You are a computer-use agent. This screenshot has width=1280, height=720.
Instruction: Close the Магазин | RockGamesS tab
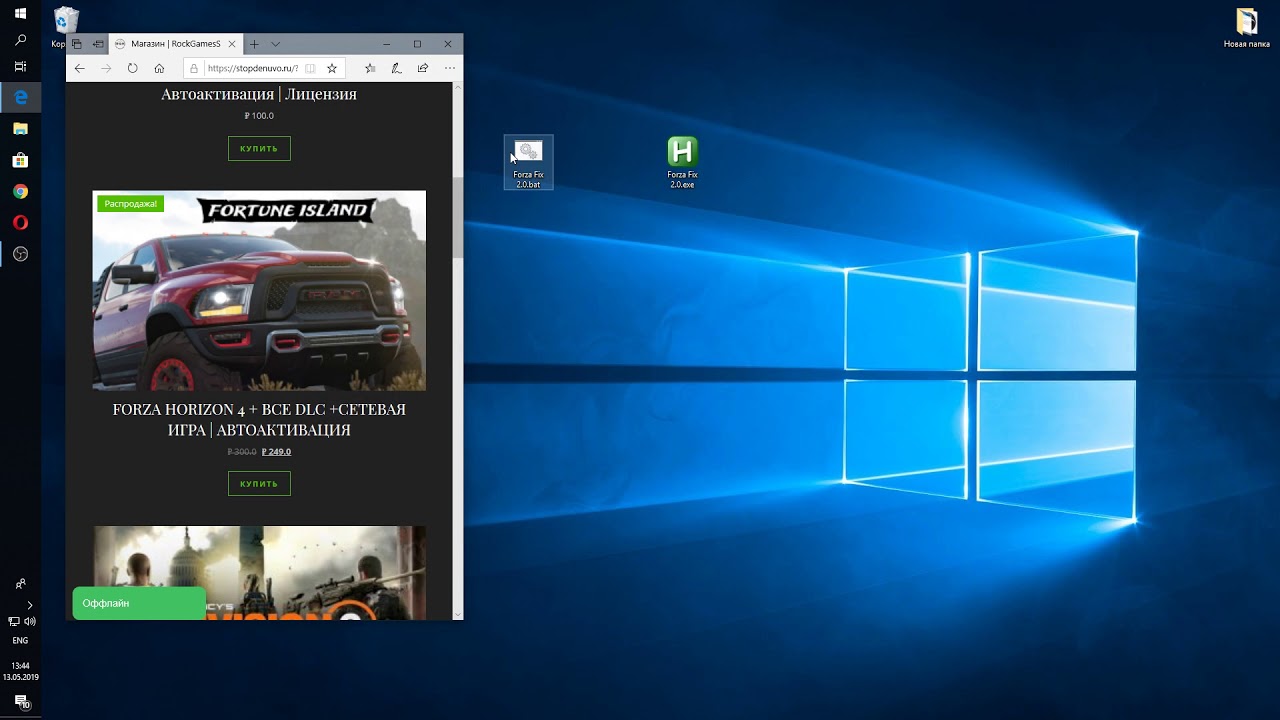tap(233, 44)
